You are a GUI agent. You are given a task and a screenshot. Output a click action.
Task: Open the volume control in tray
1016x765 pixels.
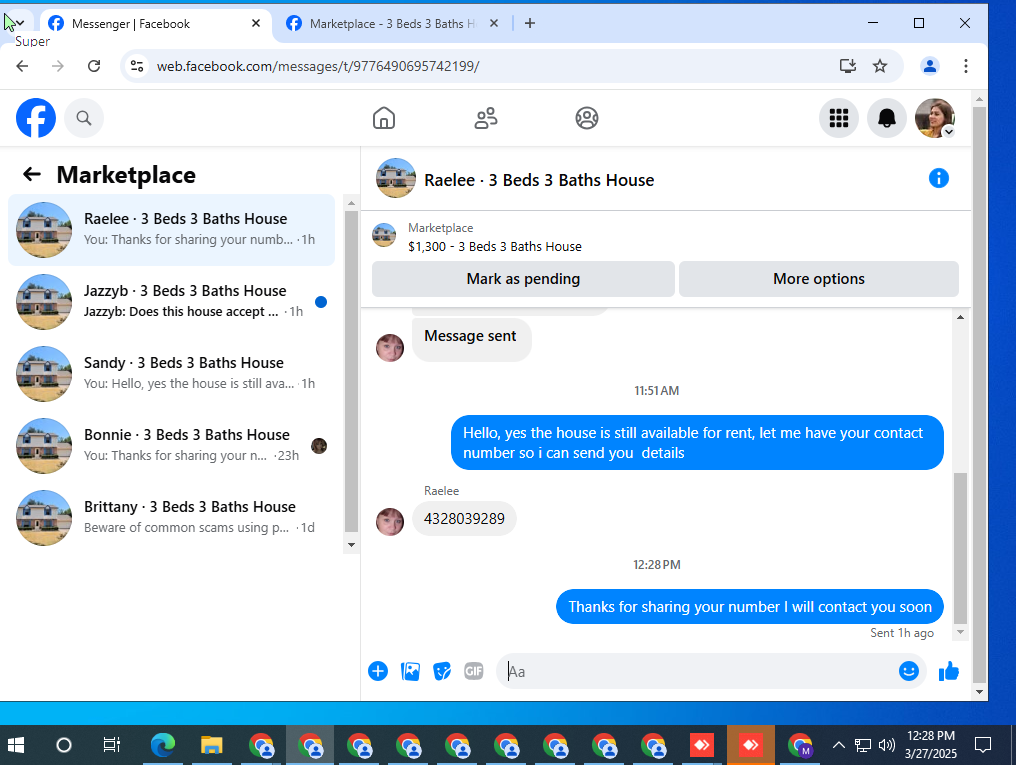click(886, 746)
